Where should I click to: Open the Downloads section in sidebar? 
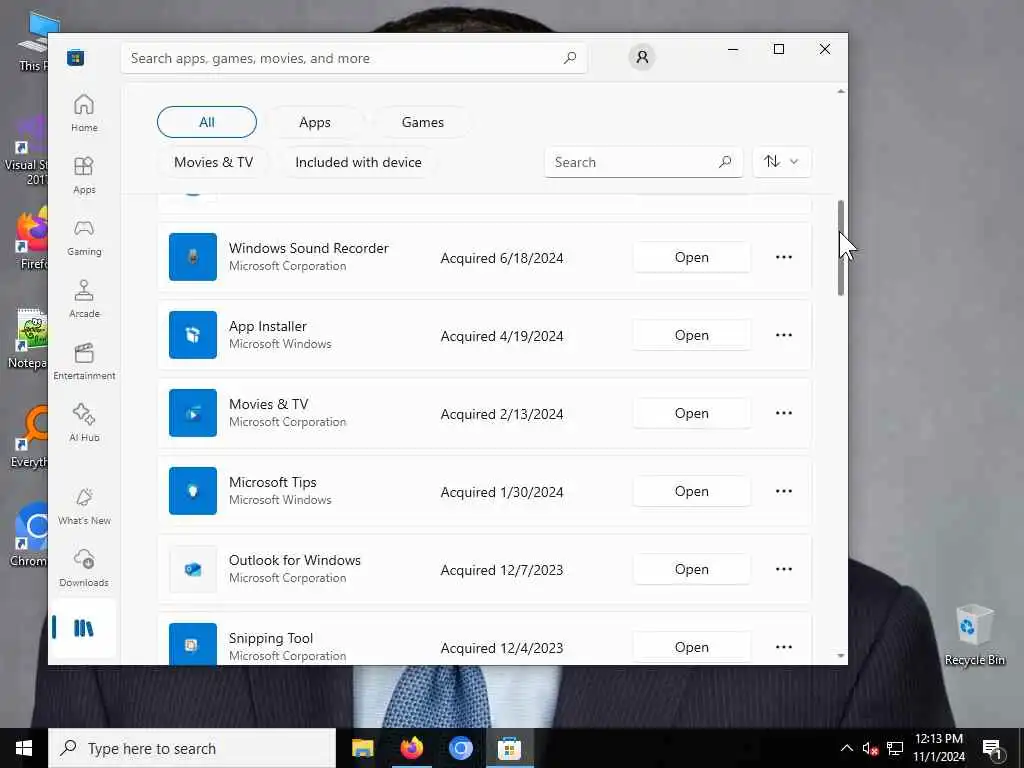point(84,568)
